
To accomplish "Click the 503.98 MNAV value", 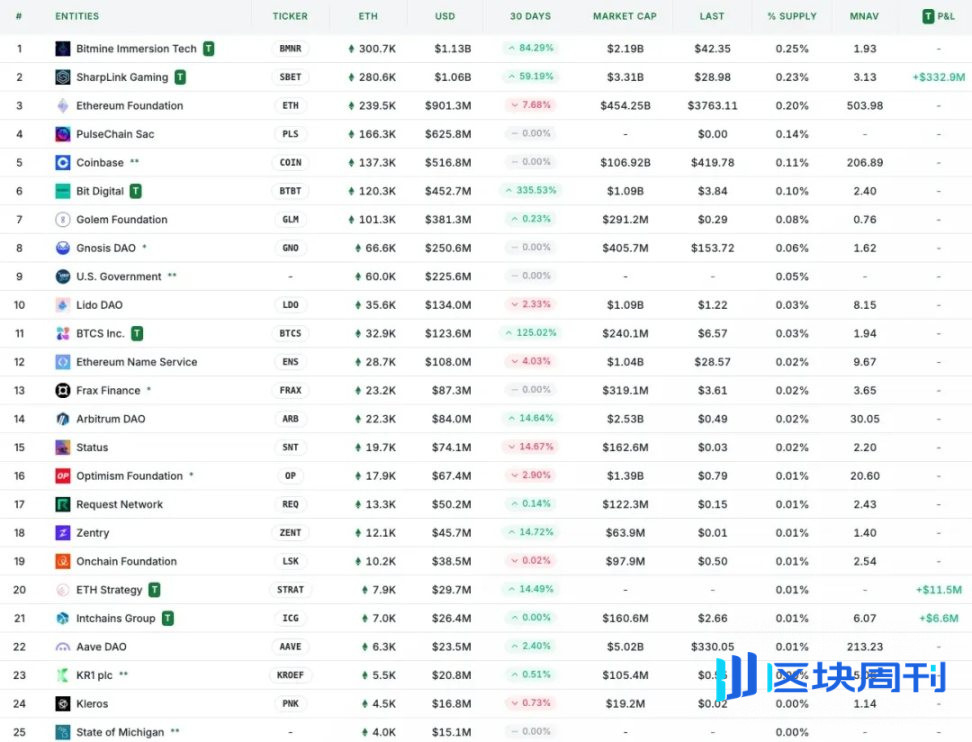I will click(x=865, y=105).
